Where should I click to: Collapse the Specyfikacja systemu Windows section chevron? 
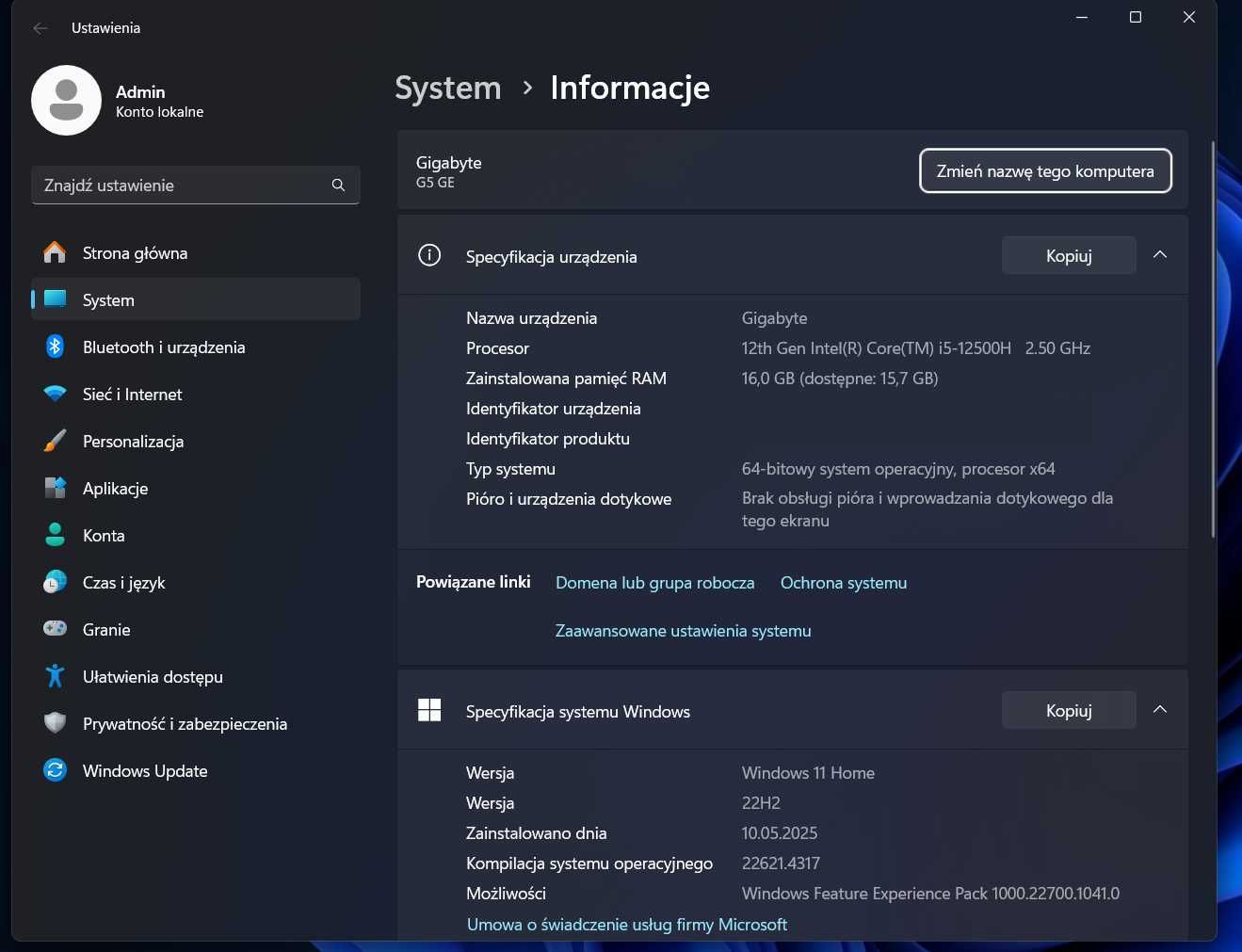pyautogui.click(x=1160, y=710)
